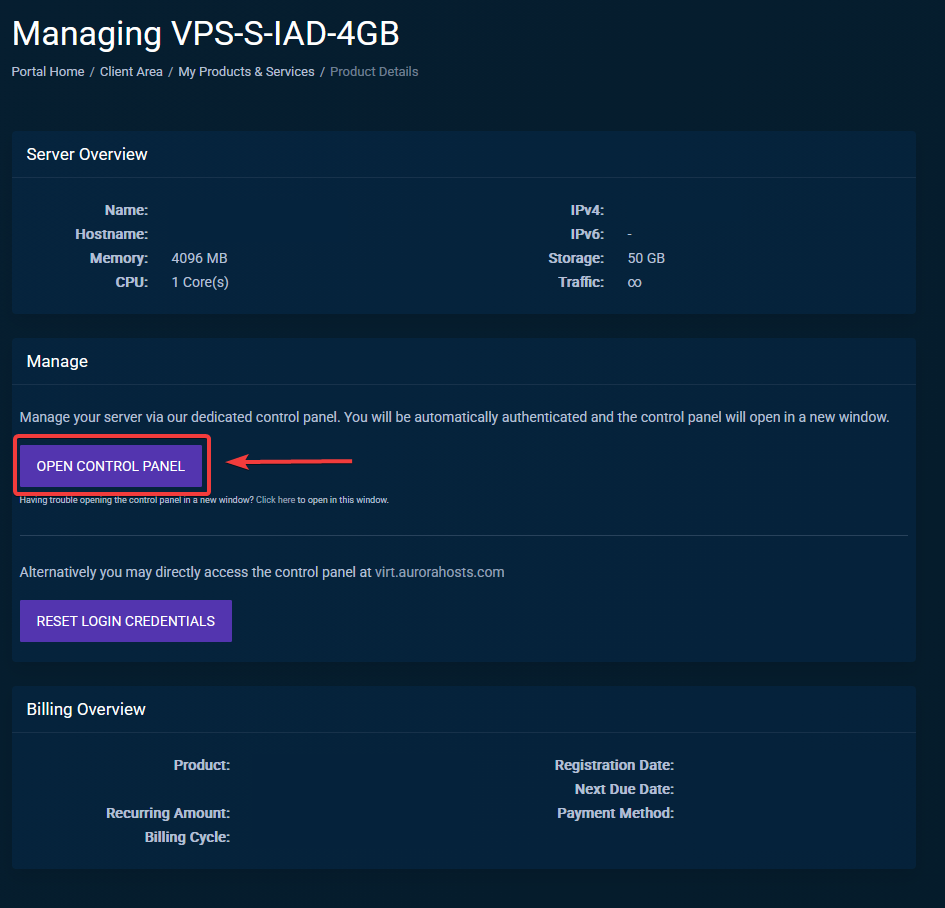
Task: Click the infinity Traffic value
Action: (x=634, y=282)
